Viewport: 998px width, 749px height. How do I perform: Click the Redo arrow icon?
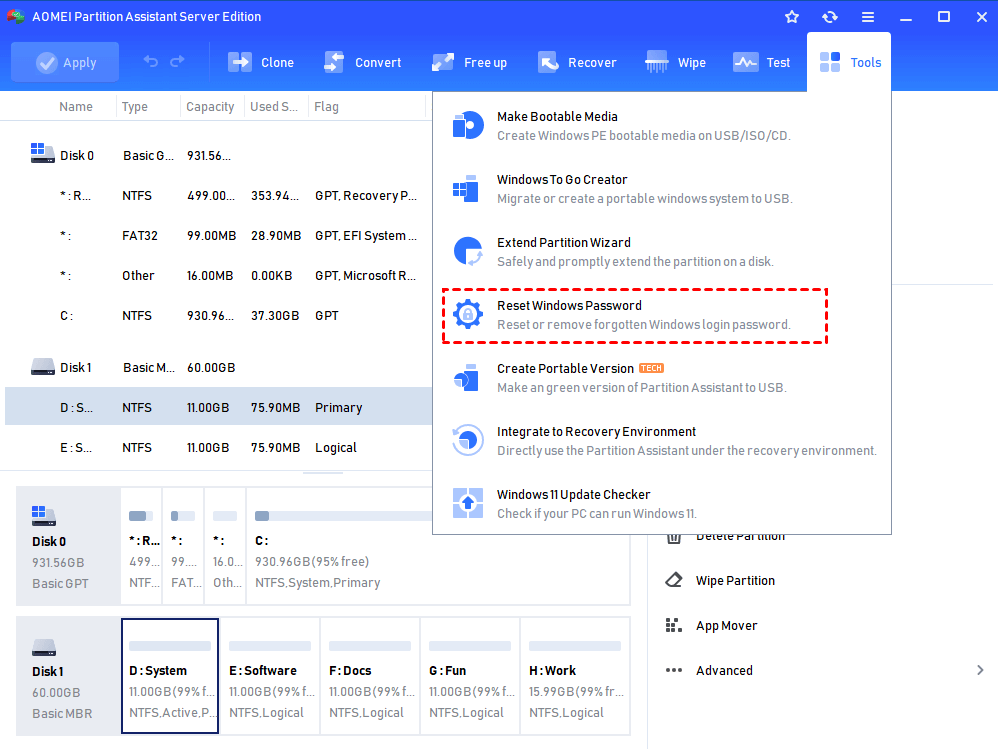(178, 62)
